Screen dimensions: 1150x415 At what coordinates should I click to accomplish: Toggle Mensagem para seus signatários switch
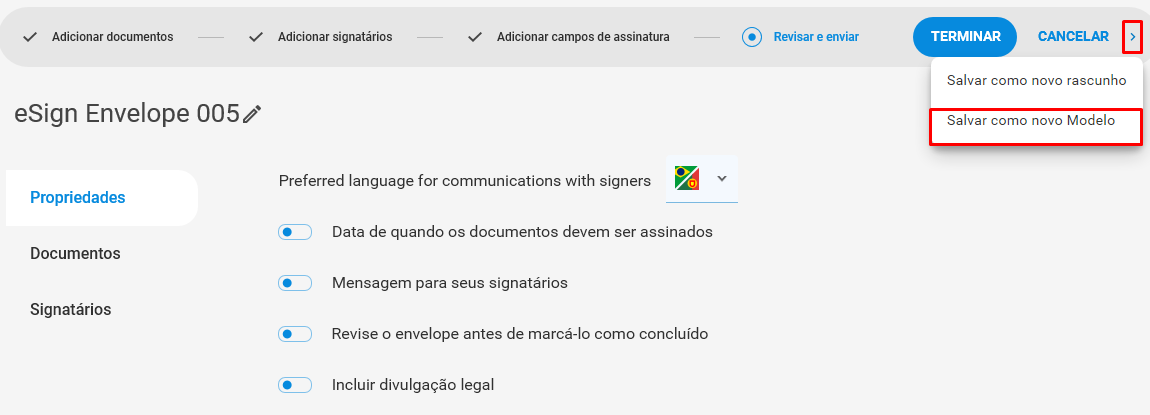pos(295,283)
